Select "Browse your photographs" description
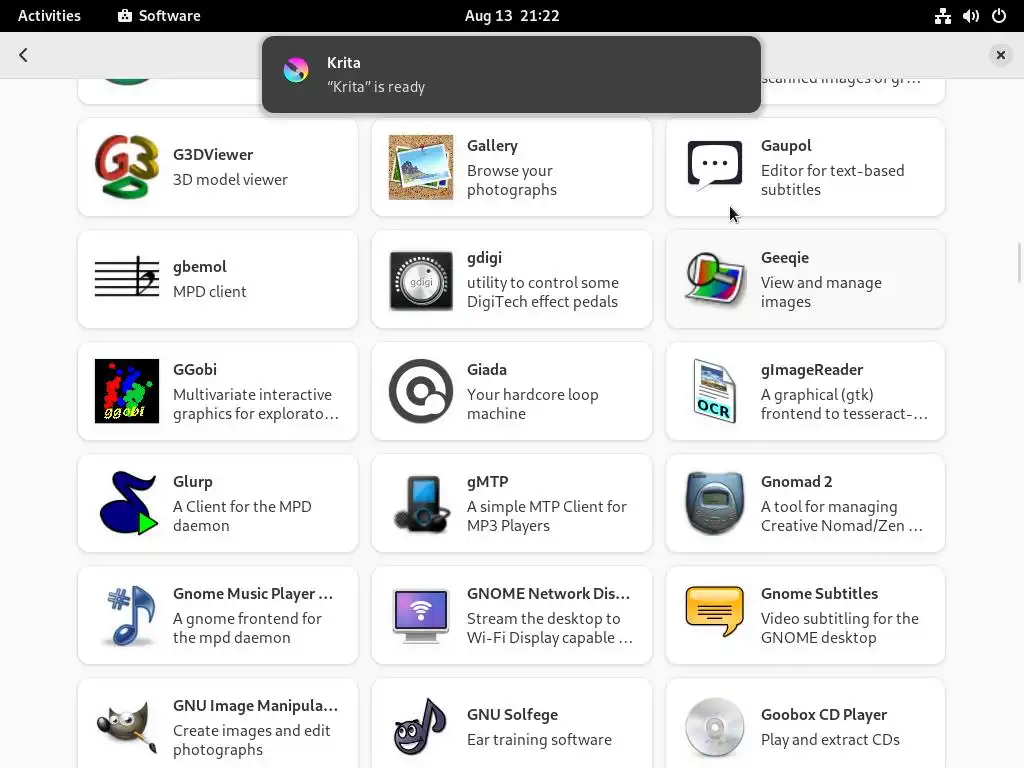This screenshot has width=1024, height=768. [512, 180]
